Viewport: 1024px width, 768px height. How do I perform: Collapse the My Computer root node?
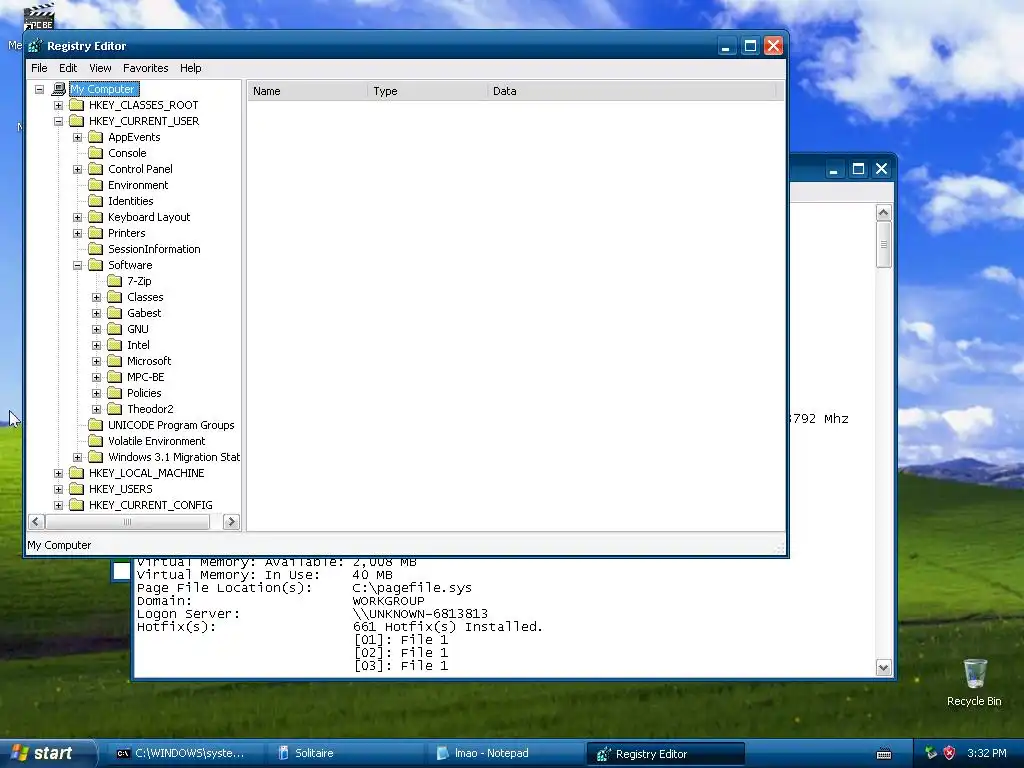click(39, 89)
